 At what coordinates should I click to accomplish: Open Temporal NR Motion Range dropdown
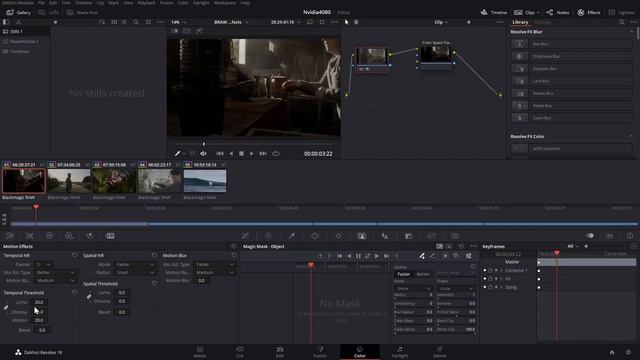(55, 281)
